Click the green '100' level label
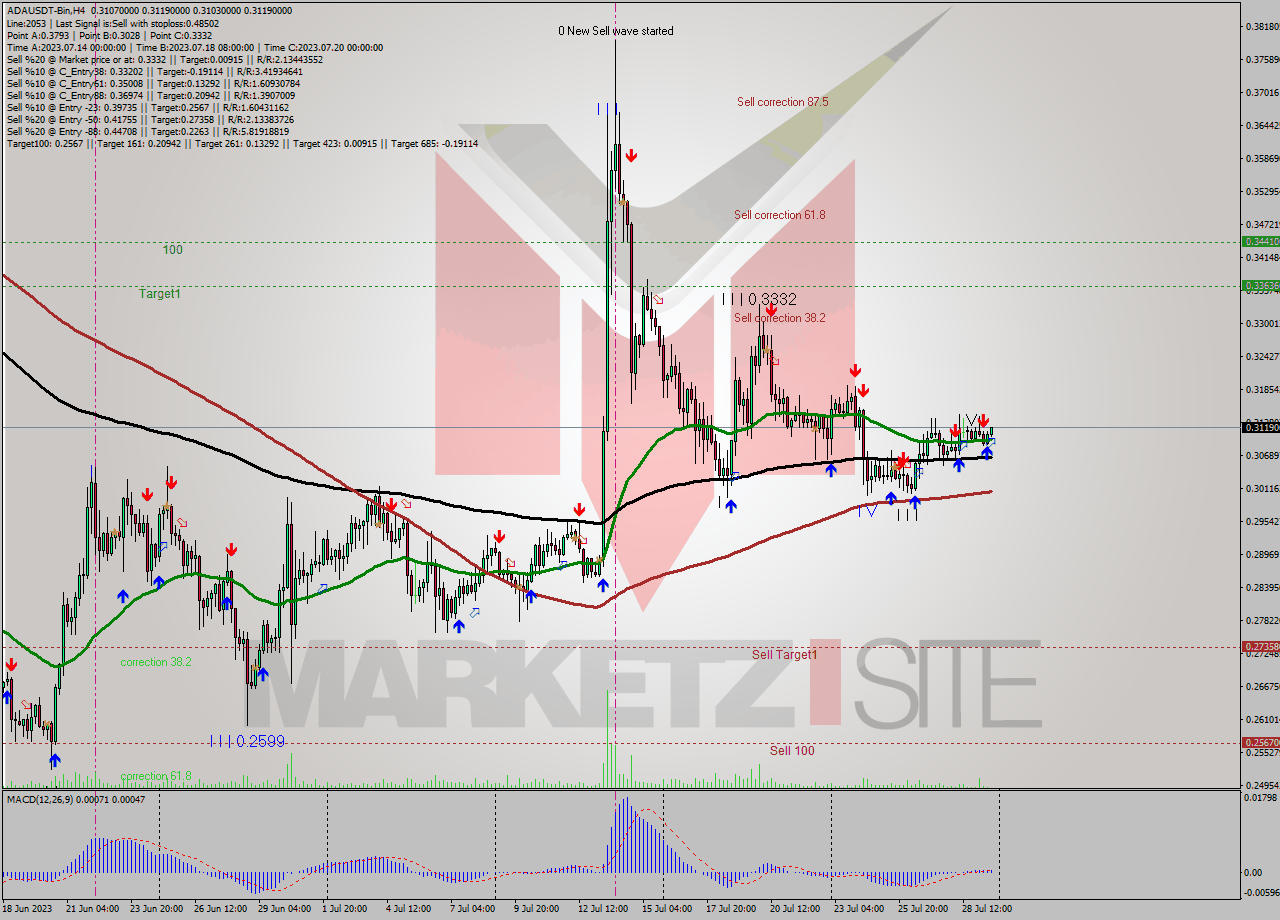The height and width of the screenshot is (920, 1280). pos(173,250)
